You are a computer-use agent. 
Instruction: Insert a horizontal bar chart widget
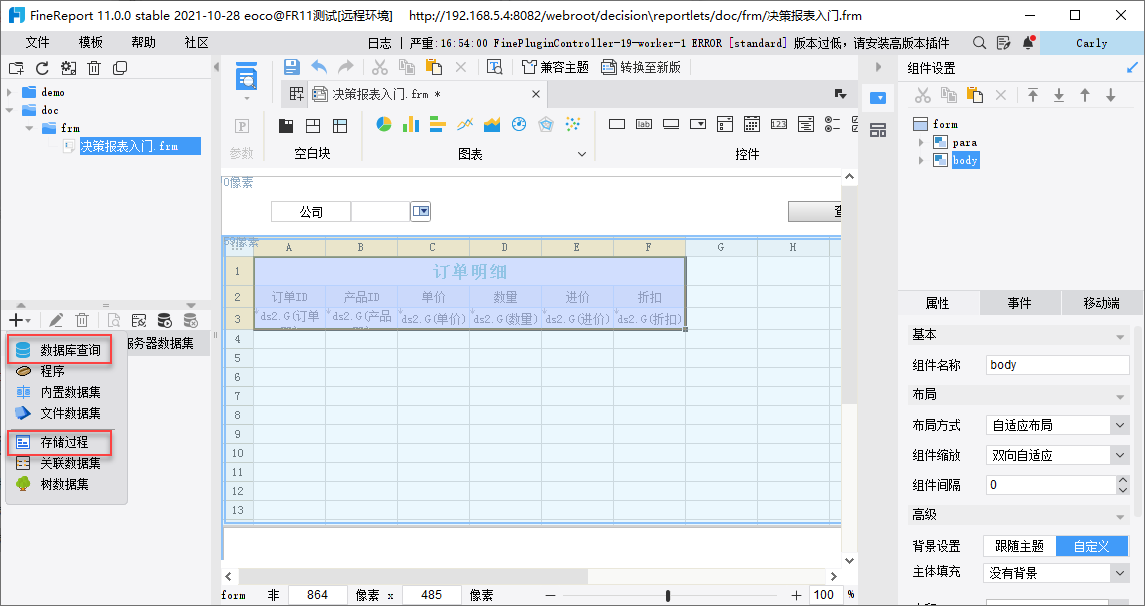tap(437, 125)
